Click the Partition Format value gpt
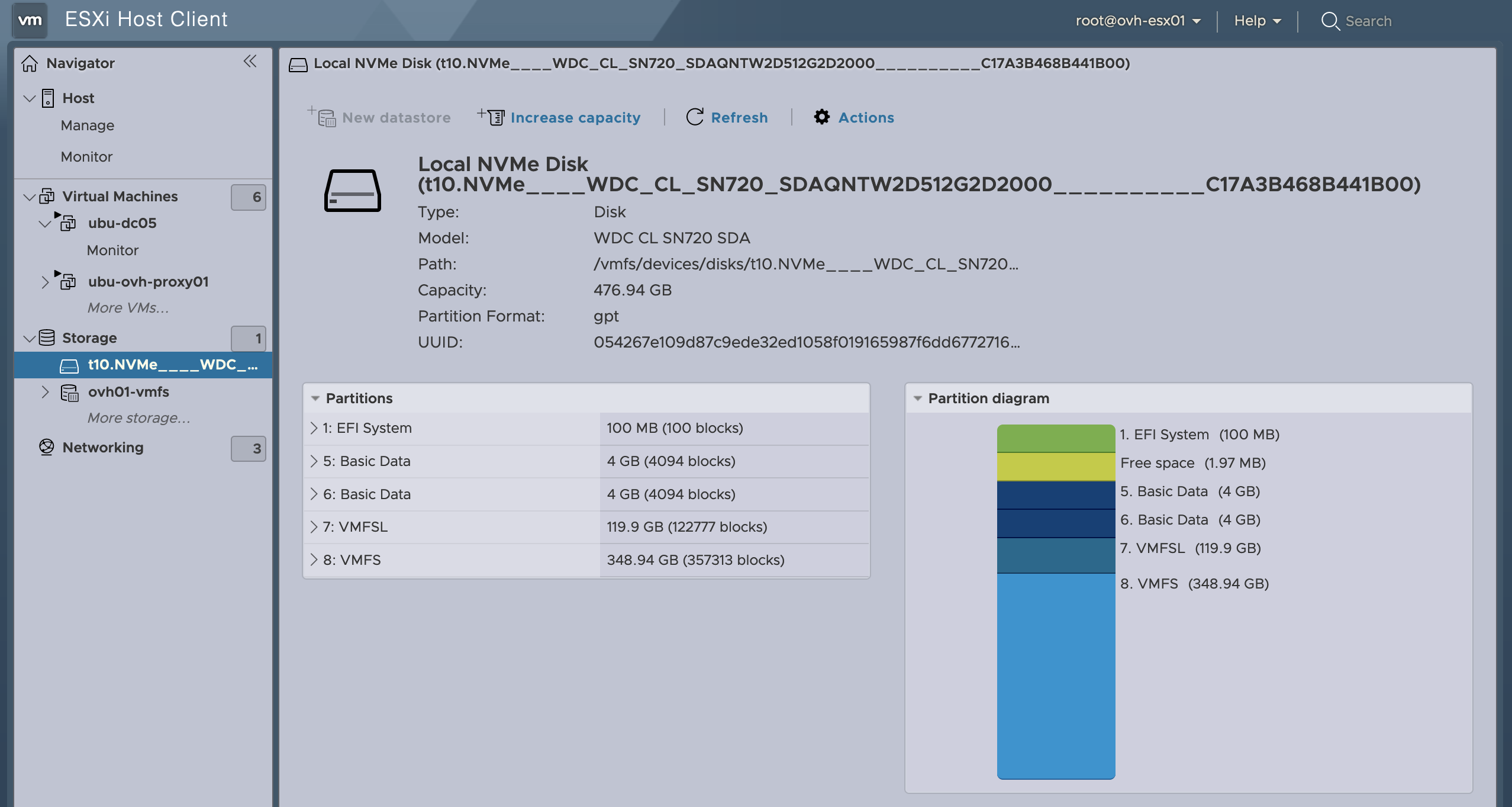The height and width of the screenshot is (807, 1512). [x=606, y=317]
